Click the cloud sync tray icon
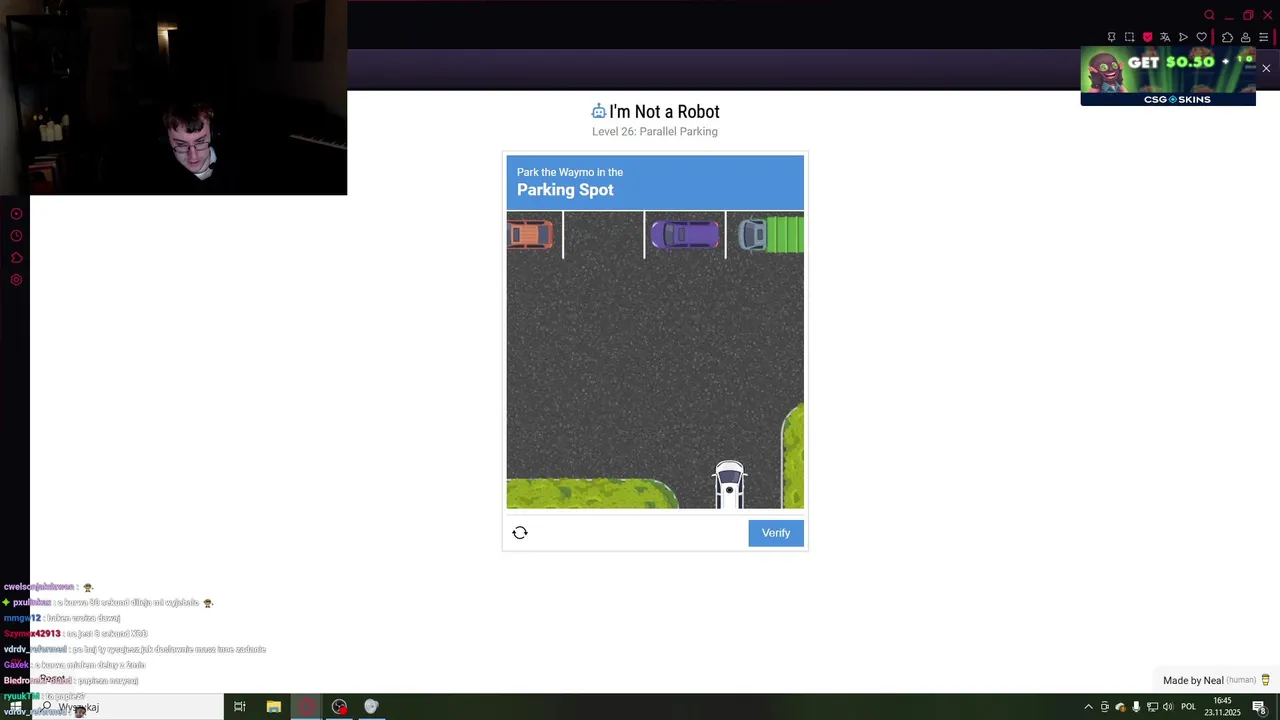Viewport: 1280px width, 720px height. [1120, 707]
